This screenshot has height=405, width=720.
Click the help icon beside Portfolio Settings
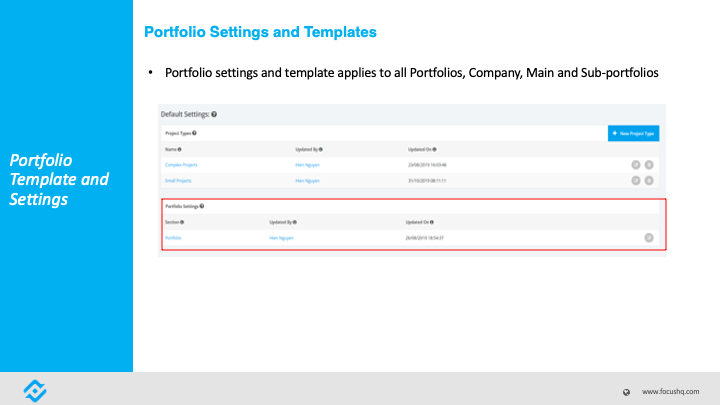202,206
